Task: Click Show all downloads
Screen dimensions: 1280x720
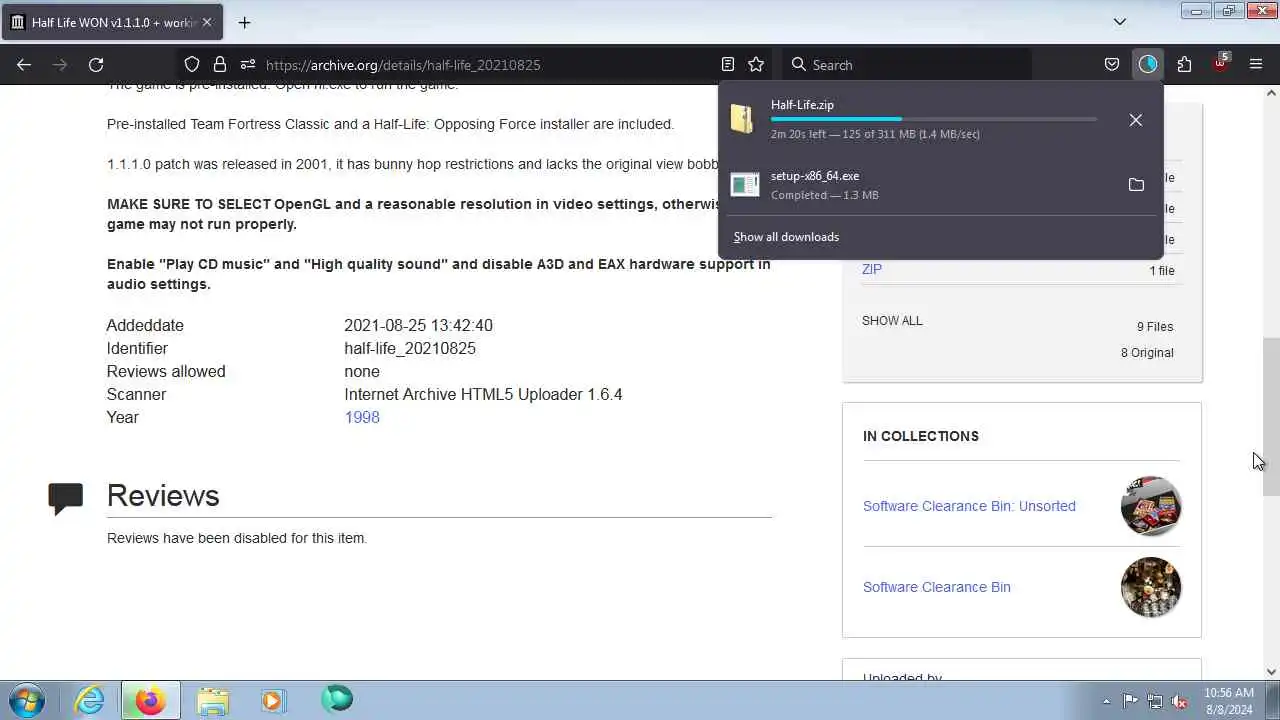Action: (786, 237)
